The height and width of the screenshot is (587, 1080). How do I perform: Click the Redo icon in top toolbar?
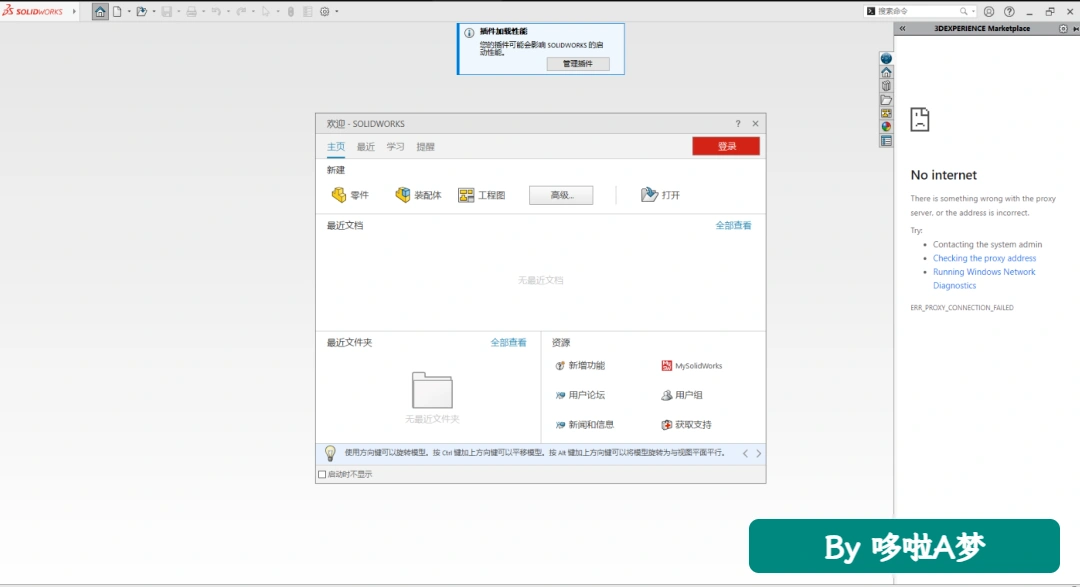[241, 12]
